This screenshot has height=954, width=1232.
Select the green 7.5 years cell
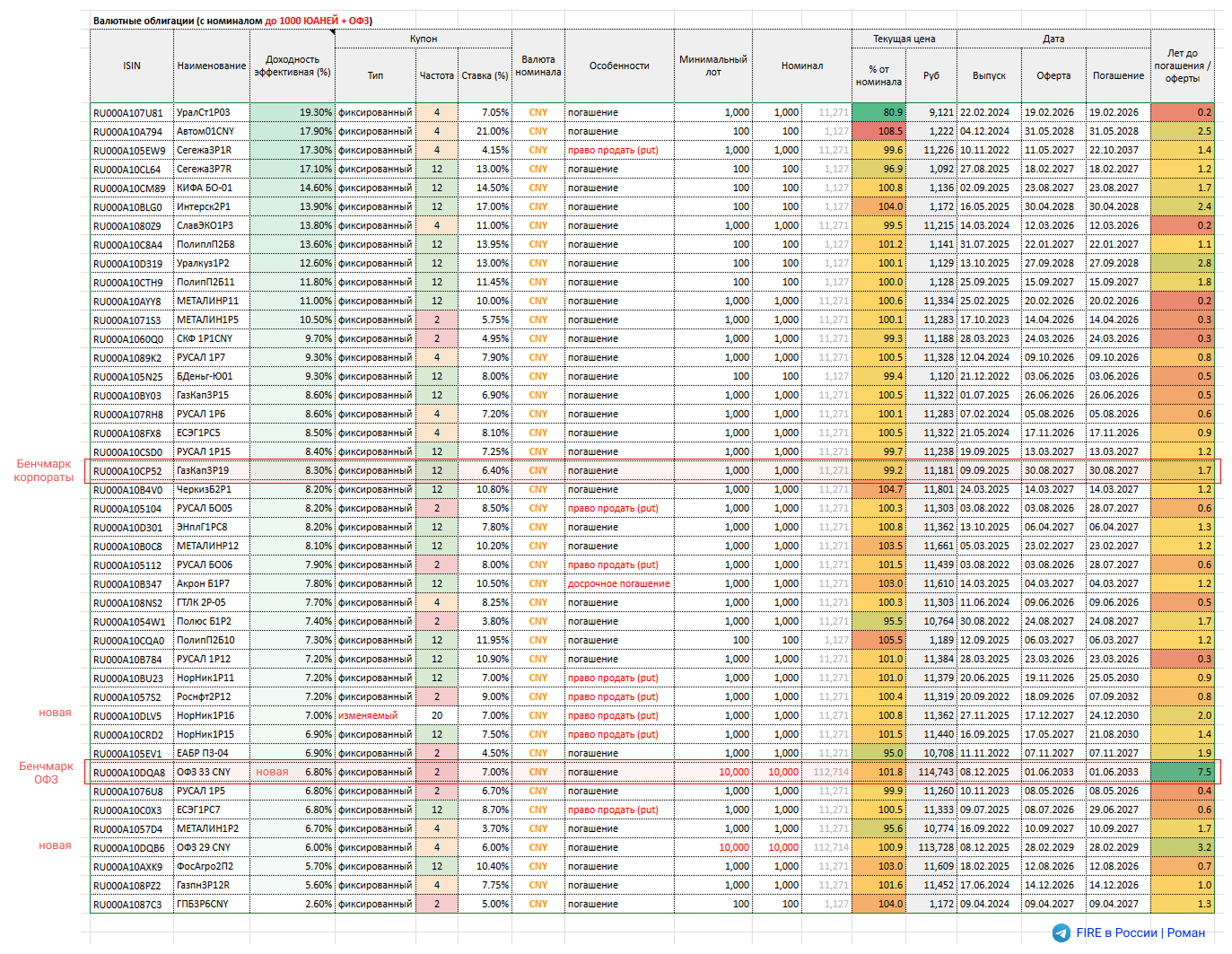1182,773
